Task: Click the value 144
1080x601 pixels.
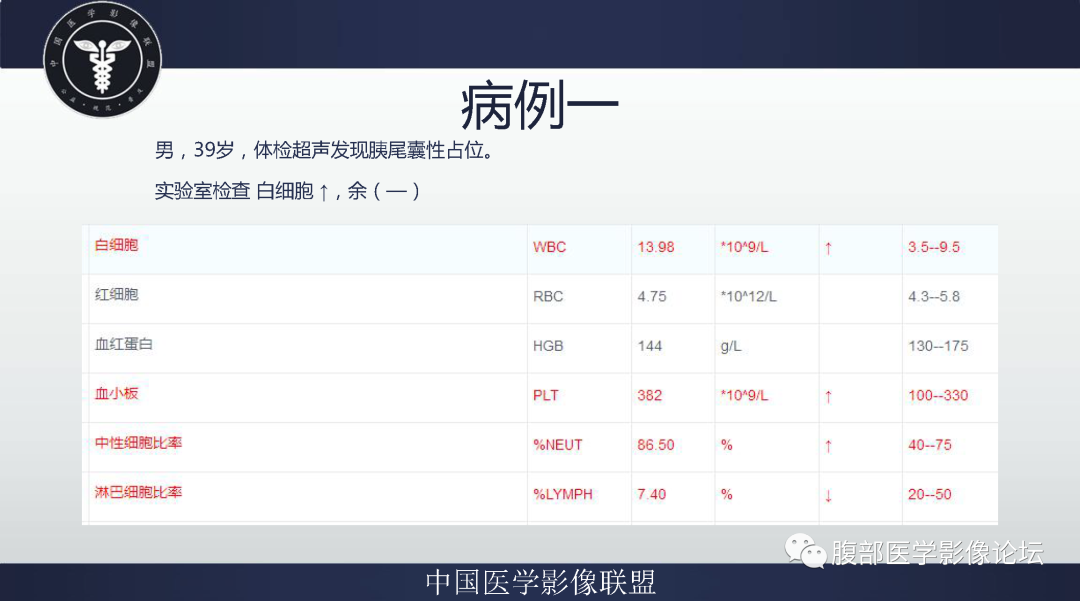Action: 650,346
